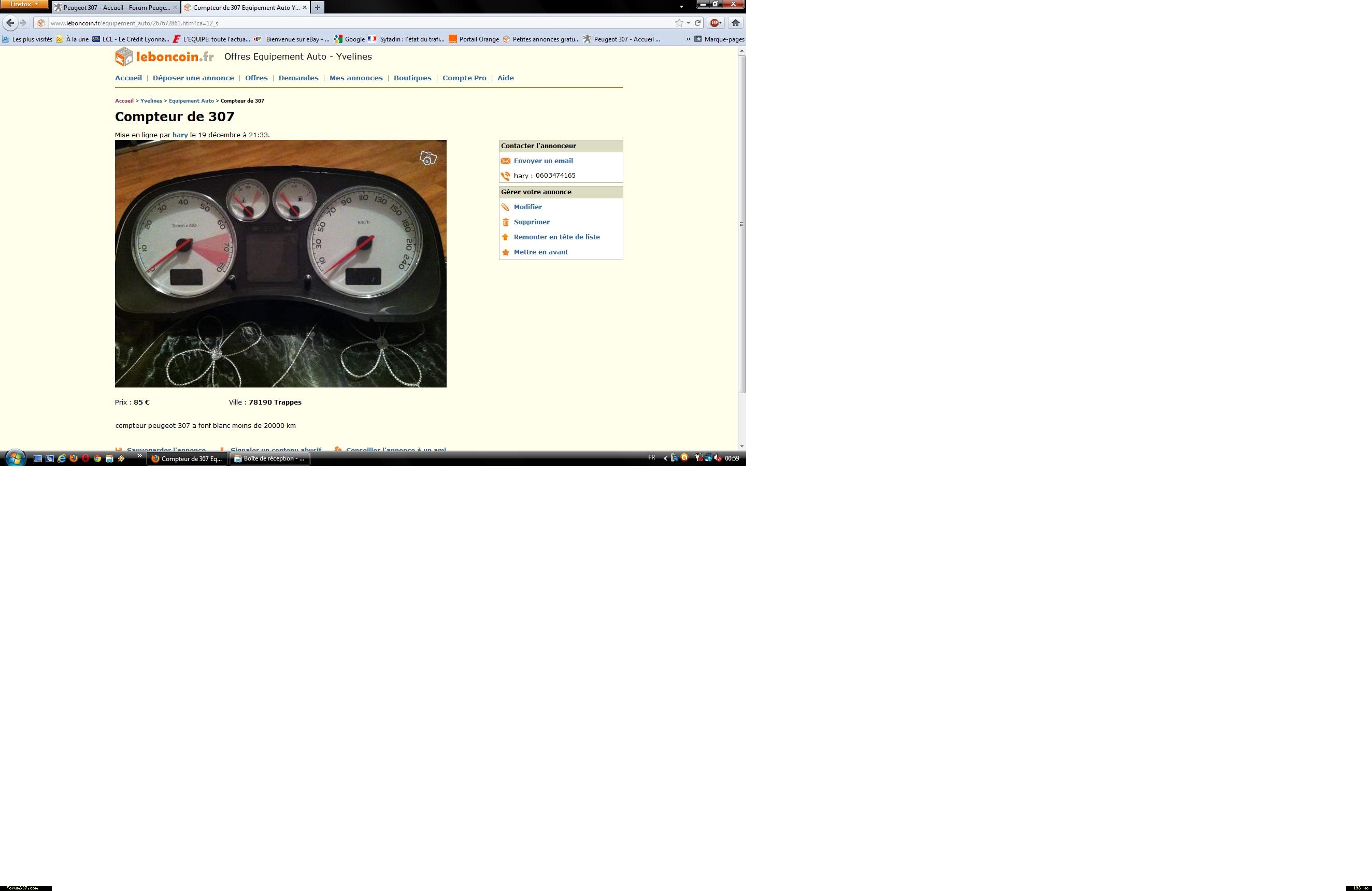The image size is (1372, 891).
Task: Click the Firefox home button
Action: point(736,23)
